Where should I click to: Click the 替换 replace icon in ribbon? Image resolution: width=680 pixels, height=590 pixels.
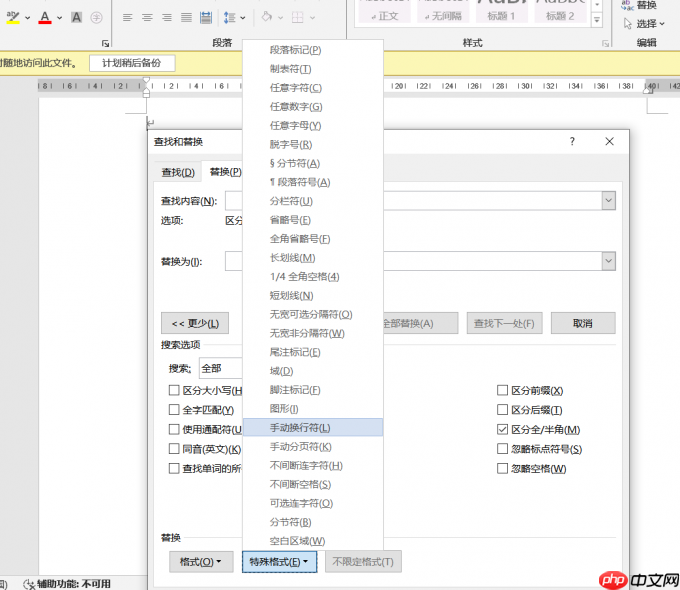(627, 5)
